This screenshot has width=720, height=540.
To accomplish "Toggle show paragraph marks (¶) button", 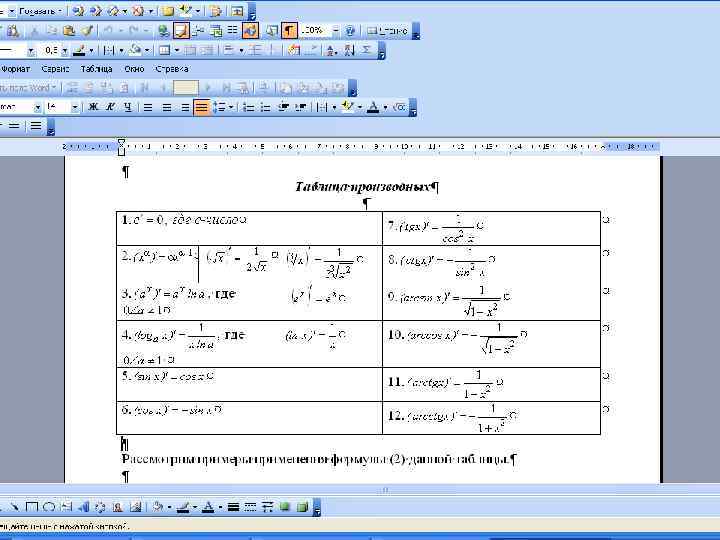I will tap(289, 31).
